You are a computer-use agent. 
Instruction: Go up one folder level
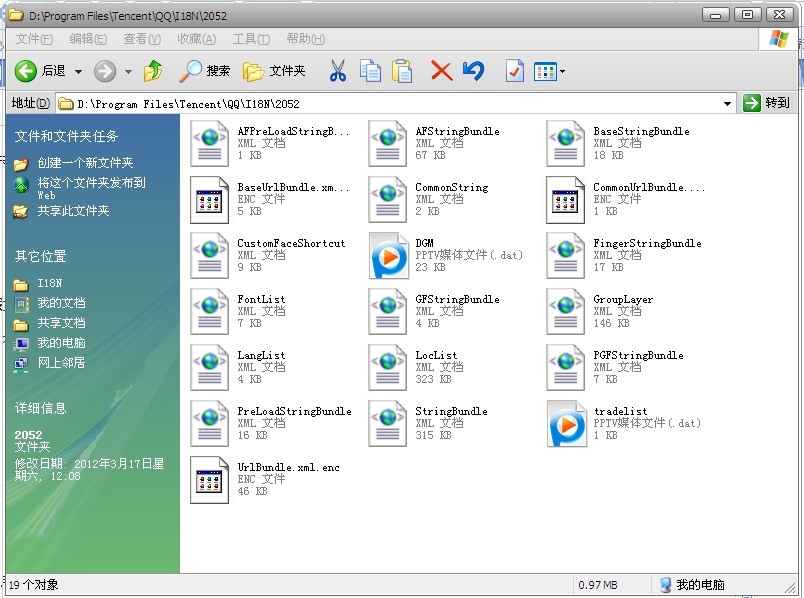click(153, 71)
